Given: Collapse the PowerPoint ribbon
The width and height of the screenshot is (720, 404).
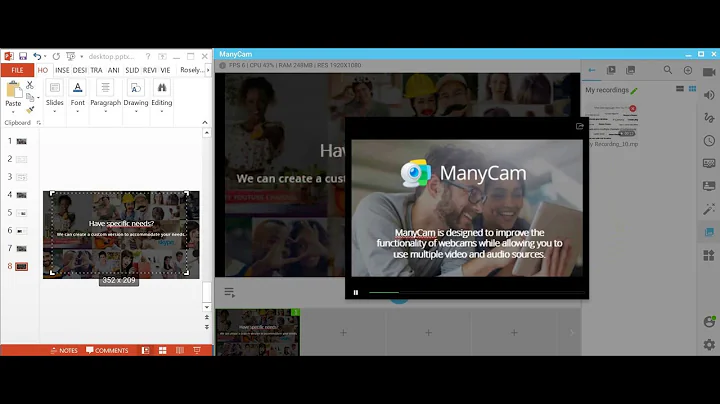Looking at the screenshot, I should click(x=205, y=123).
